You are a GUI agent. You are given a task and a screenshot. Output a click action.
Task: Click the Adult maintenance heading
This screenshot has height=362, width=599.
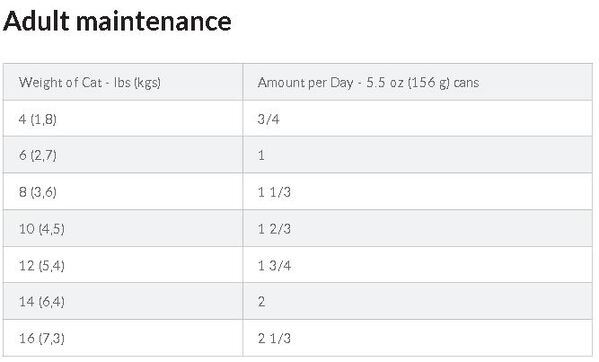point(117,21)
